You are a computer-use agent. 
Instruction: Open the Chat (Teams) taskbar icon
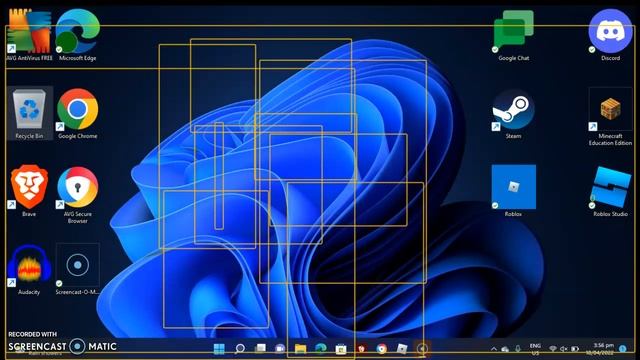pos(280,349)
